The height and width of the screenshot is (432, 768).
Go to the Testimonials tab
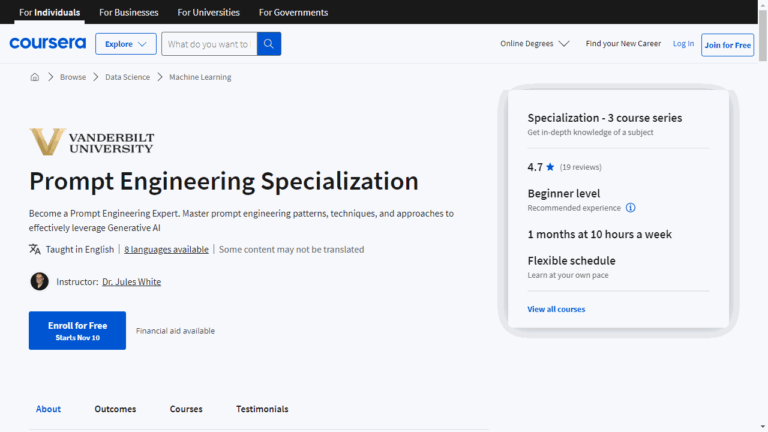click(262, 409)
